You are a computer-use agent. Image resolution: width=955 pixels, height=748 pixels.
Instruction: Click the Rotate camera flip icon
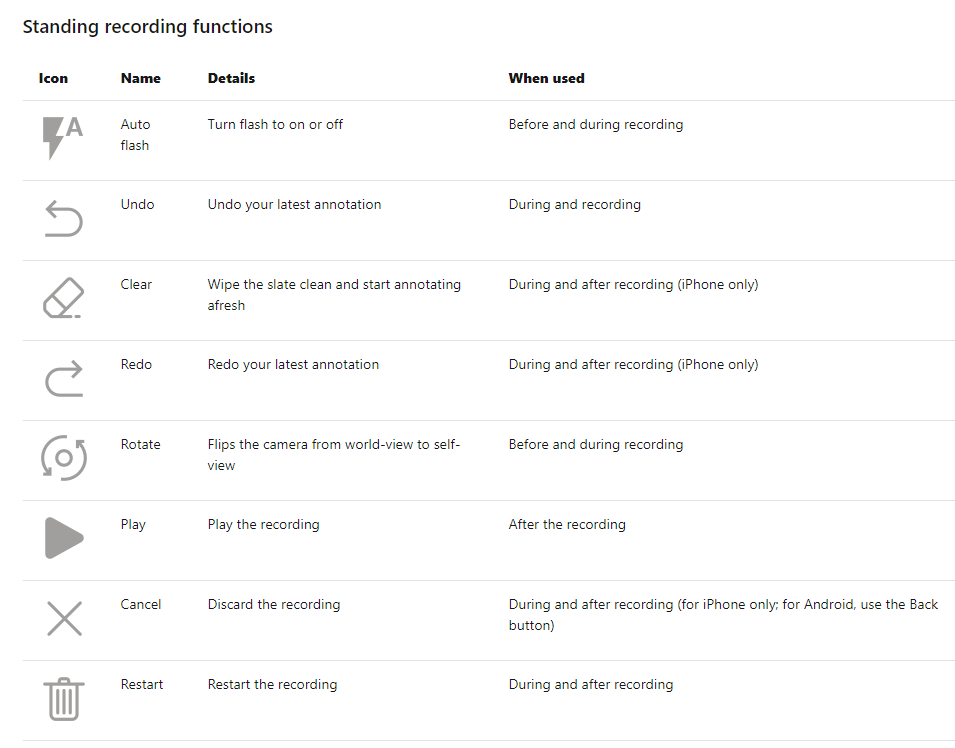pyautogui.click(x=64, y=458)
